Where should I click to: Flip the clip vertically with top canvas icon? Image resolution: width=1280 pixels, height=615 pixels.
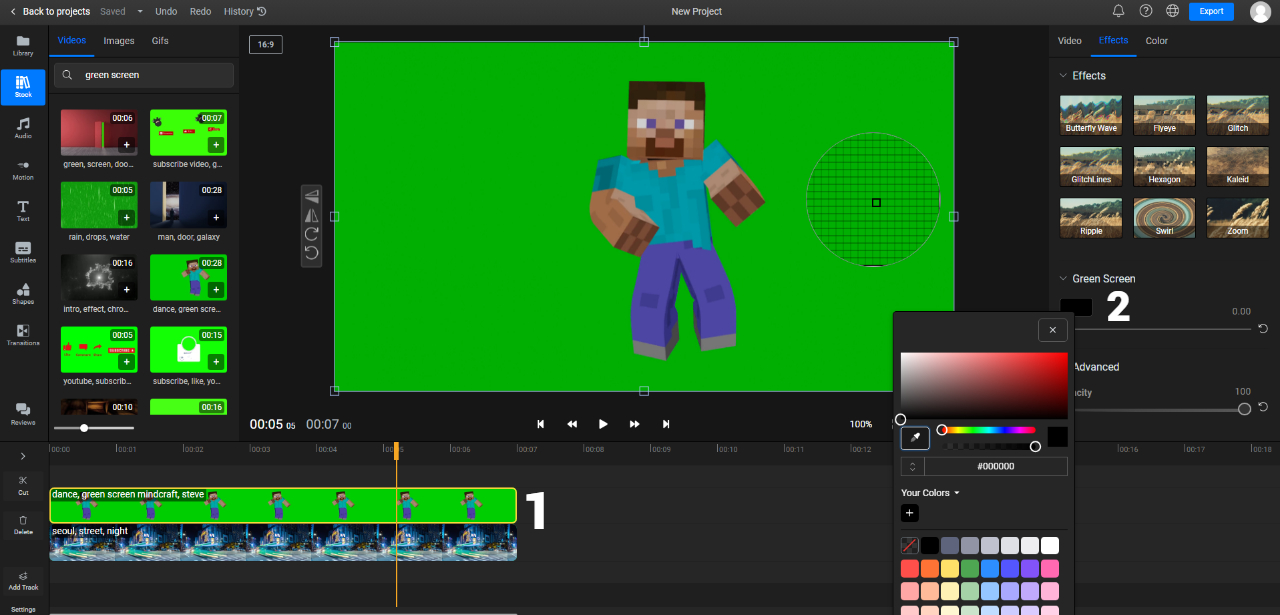(x=312, y=195)
